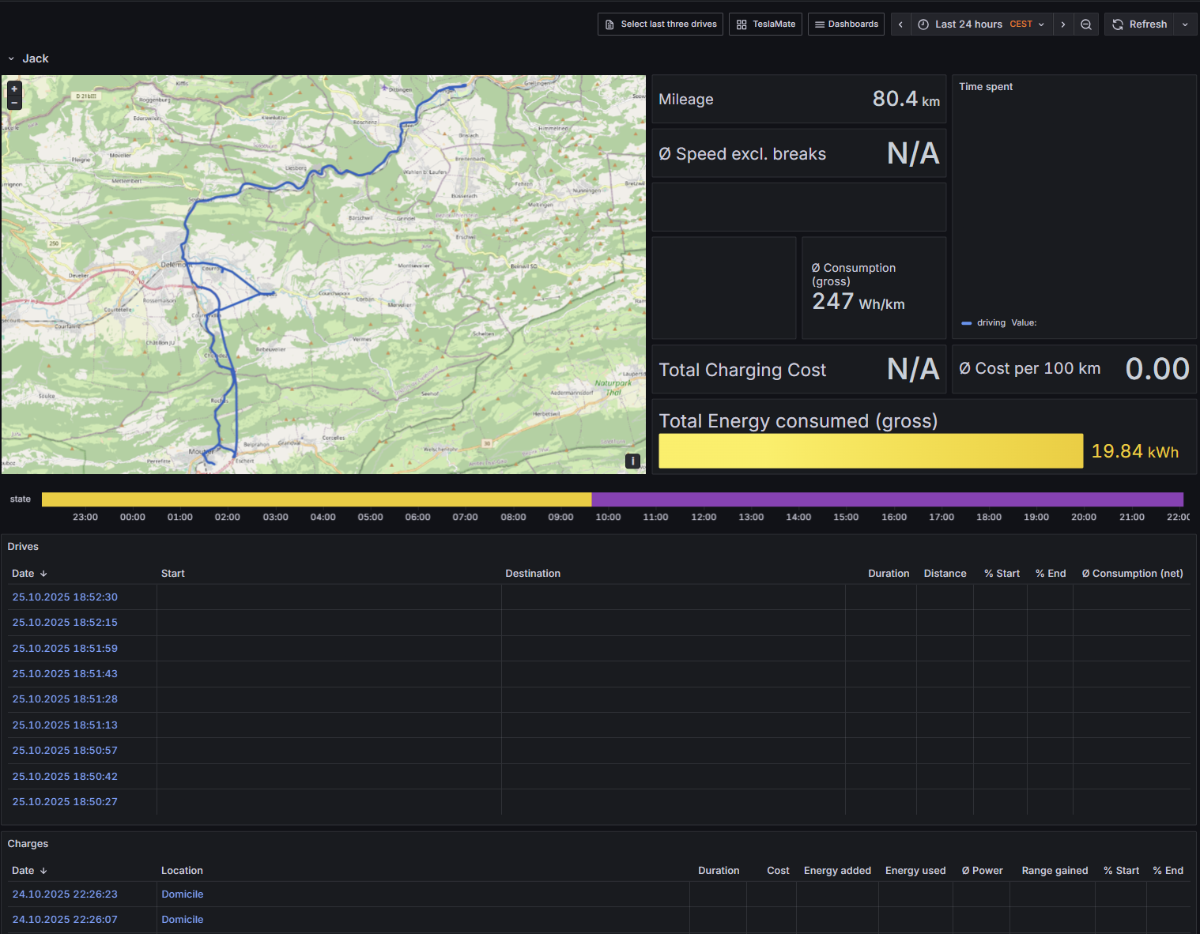Toggle the driving legend series
The width and height of the screenshot is (1200, 934).
pyautogui.click(x=991, y=323)
